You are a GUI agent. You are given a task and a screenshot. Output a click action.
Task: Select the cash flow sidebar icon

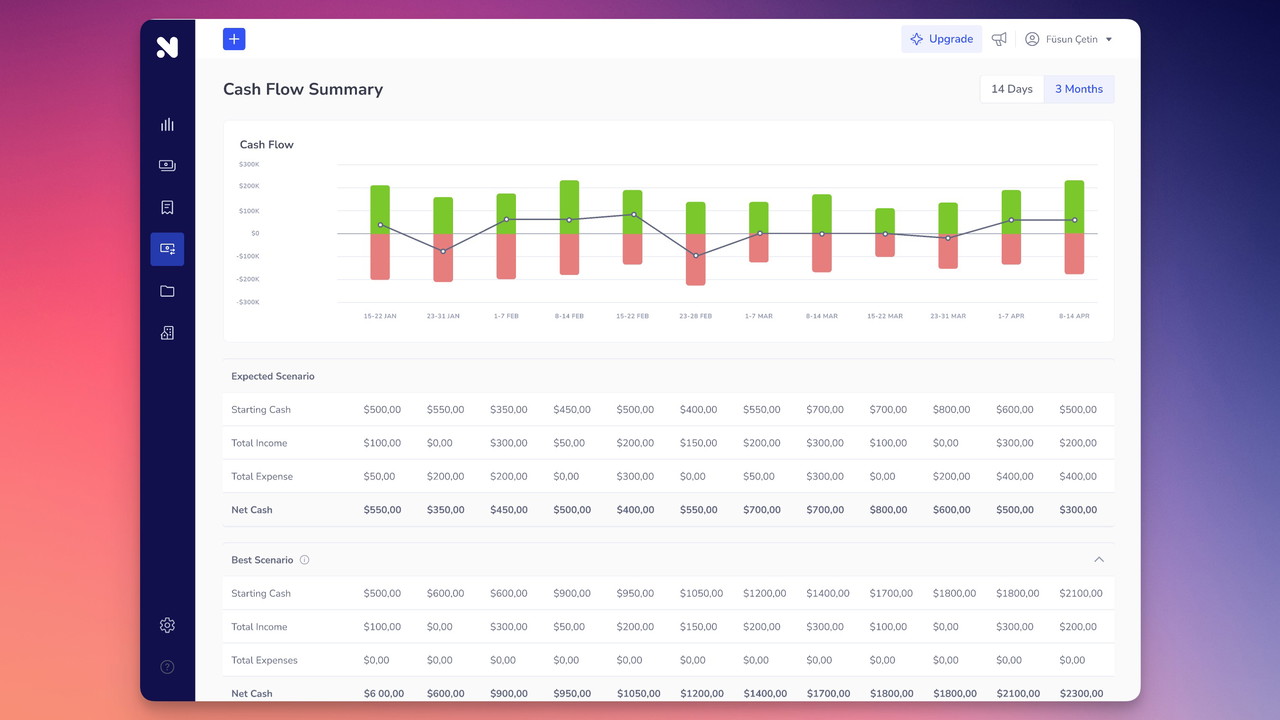point(167,249)
